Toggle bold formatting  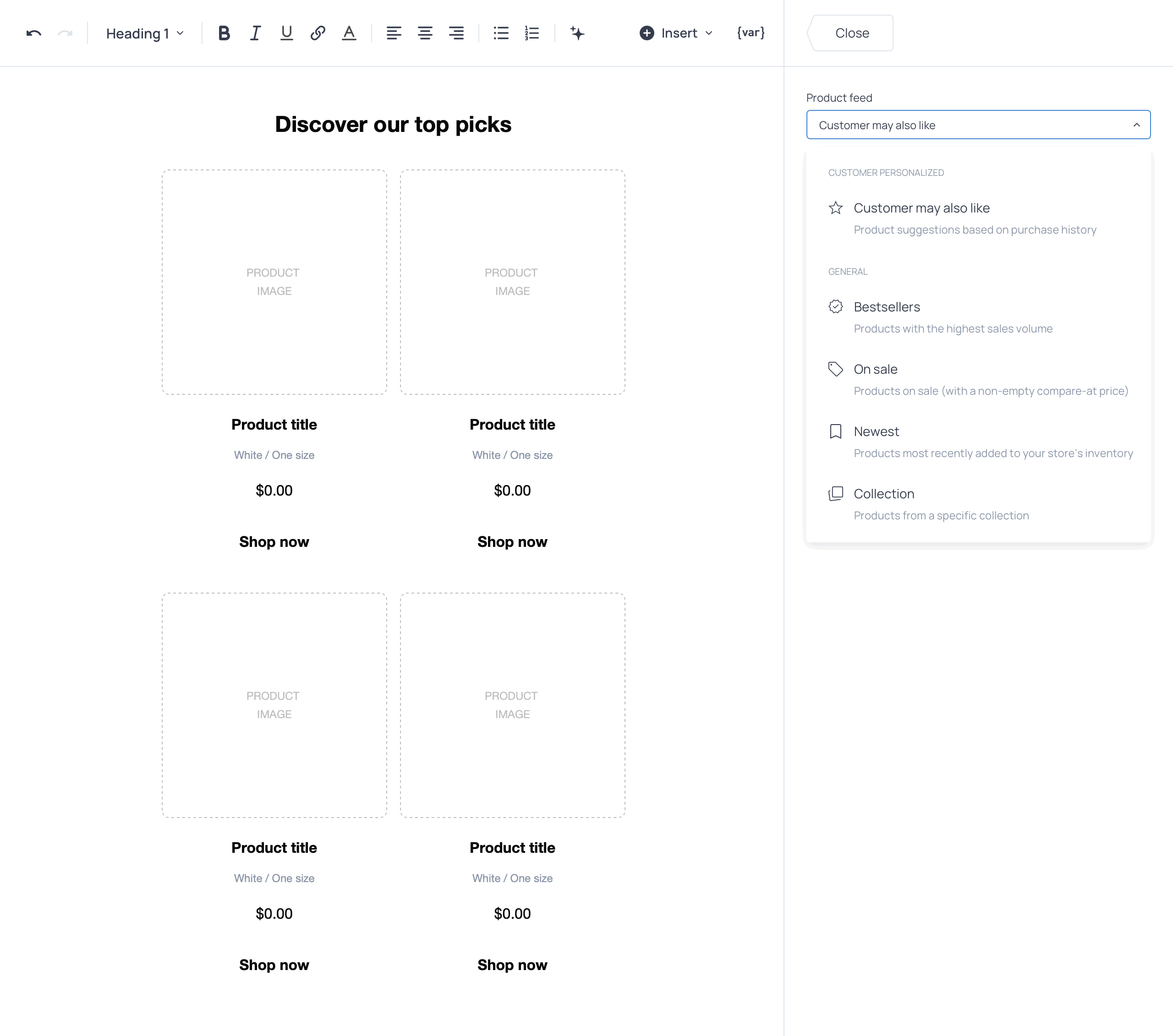pyautogui.click(x=224, y=33)
